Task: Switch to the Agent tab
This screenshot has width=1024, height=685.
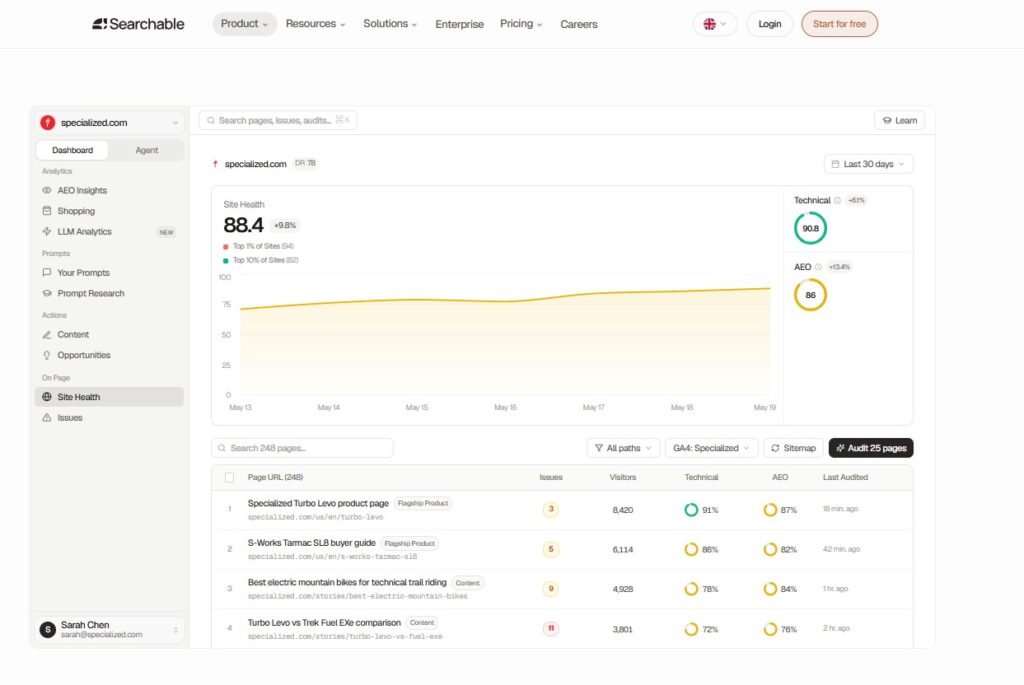Action: click(146, 150)
